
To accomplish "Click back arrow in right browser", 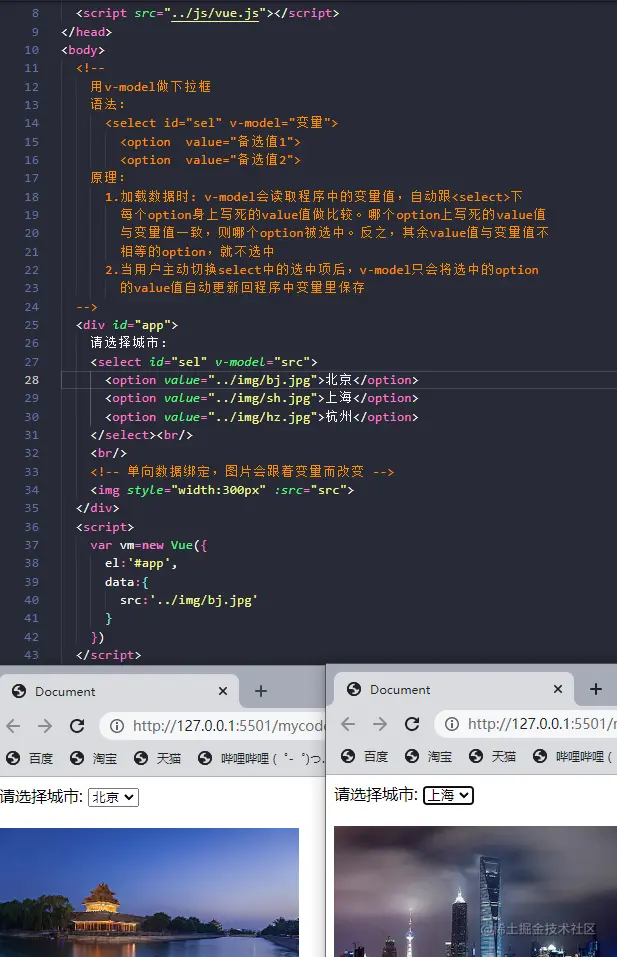I will (x=348, y=724).
